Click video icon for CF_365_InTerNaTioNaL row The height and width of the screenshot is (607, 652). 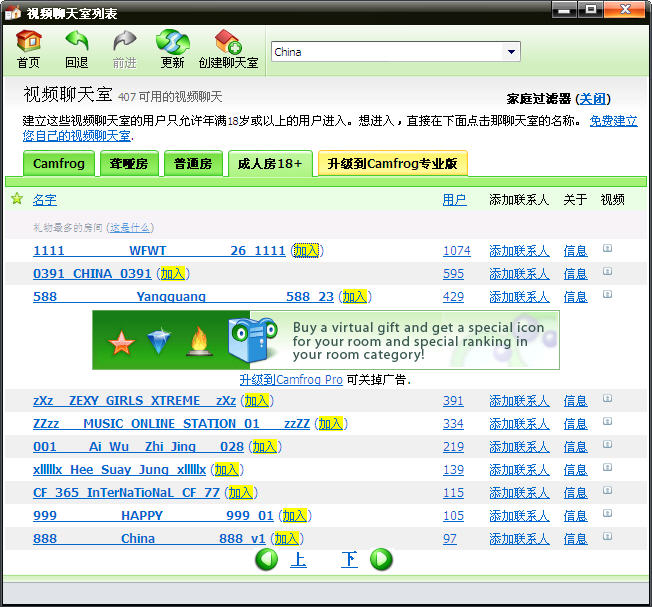(x=607, y=490)
